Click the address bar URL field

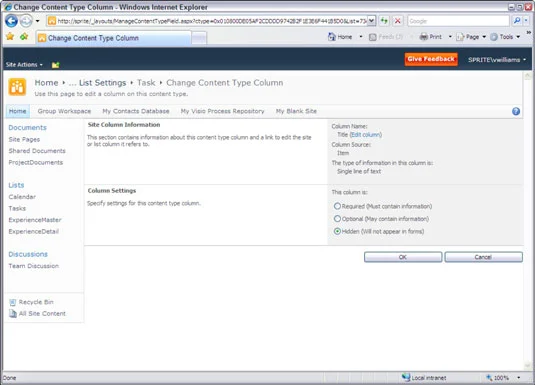tap(207, 21)
